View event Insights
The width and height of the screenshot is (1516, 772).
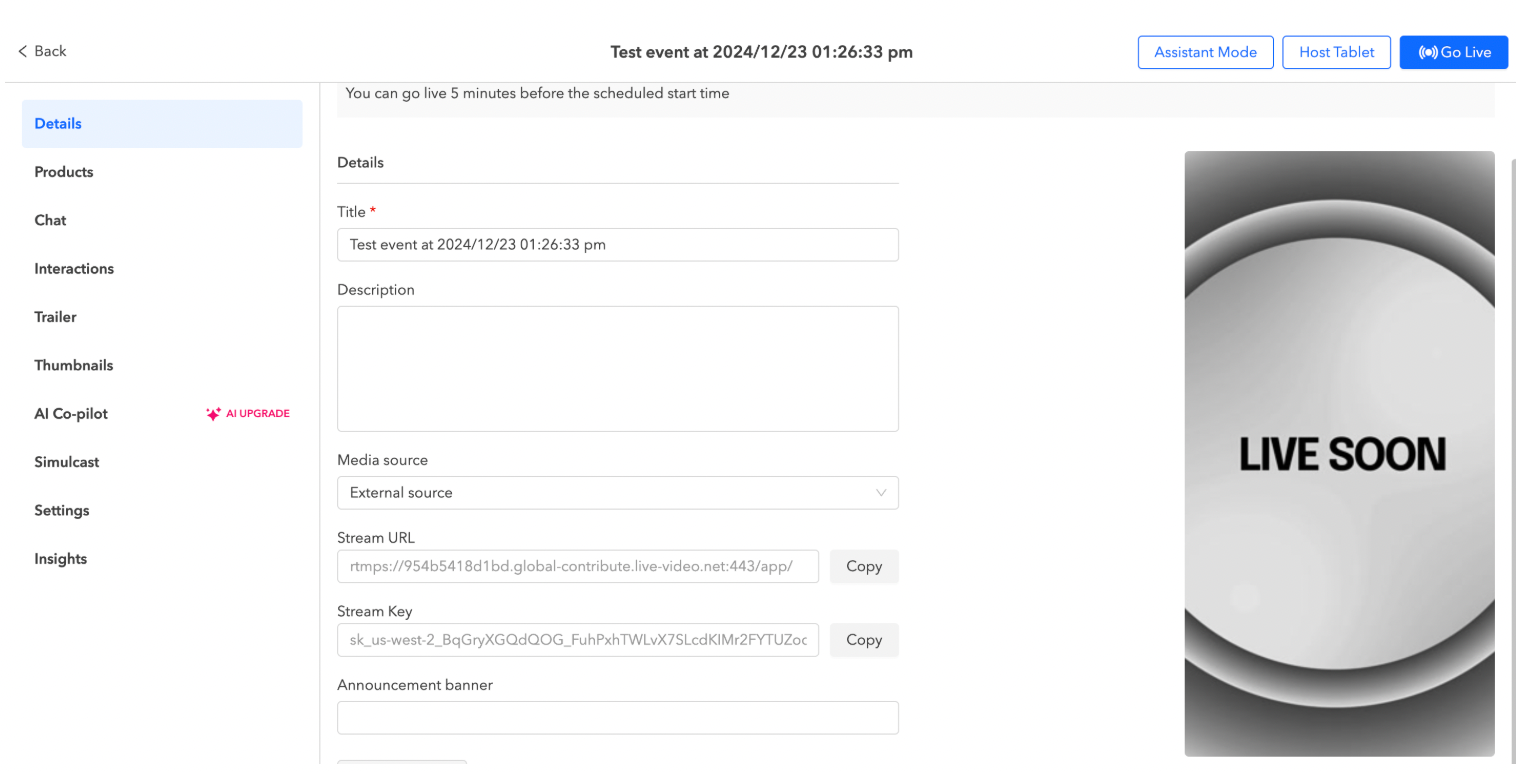pos(60,558)
